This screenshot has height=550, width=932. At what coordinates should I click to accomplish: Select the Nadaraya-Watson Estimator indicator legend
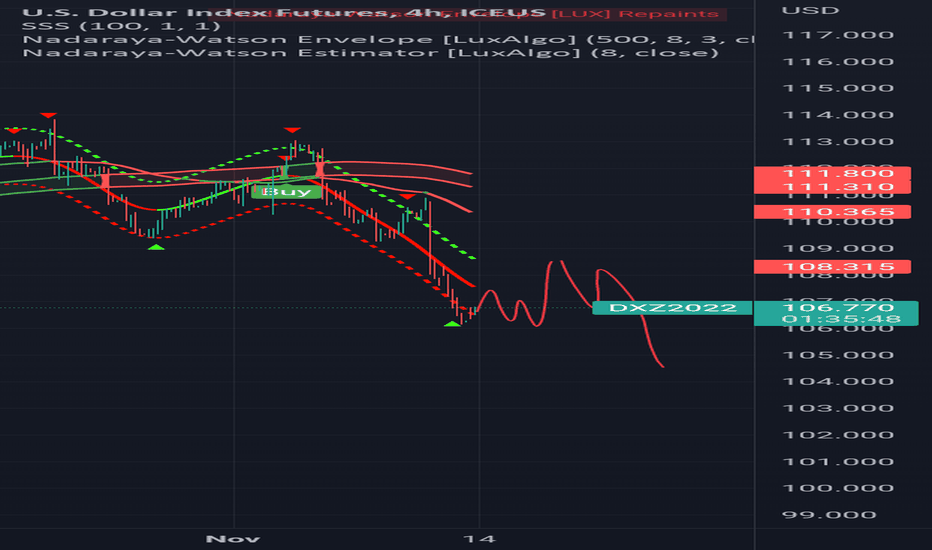coord(370,53)
